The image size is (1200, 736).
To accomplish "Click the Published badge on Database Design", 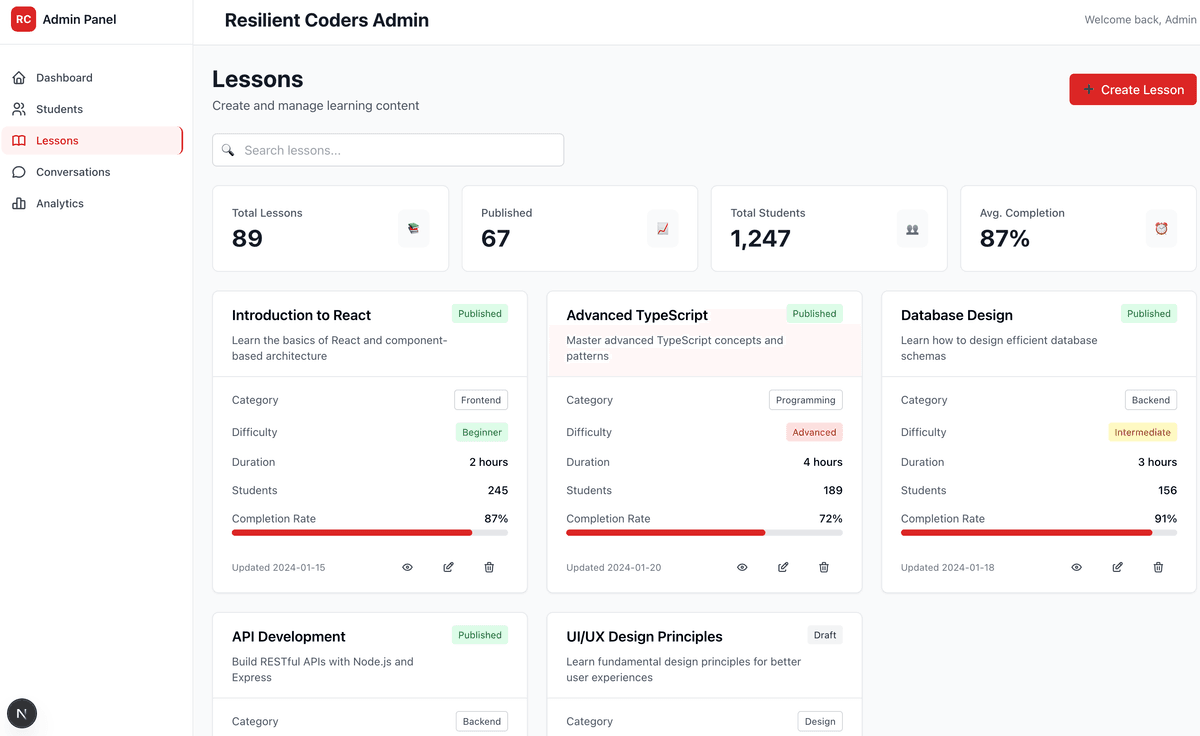I will click(1148, 313).
